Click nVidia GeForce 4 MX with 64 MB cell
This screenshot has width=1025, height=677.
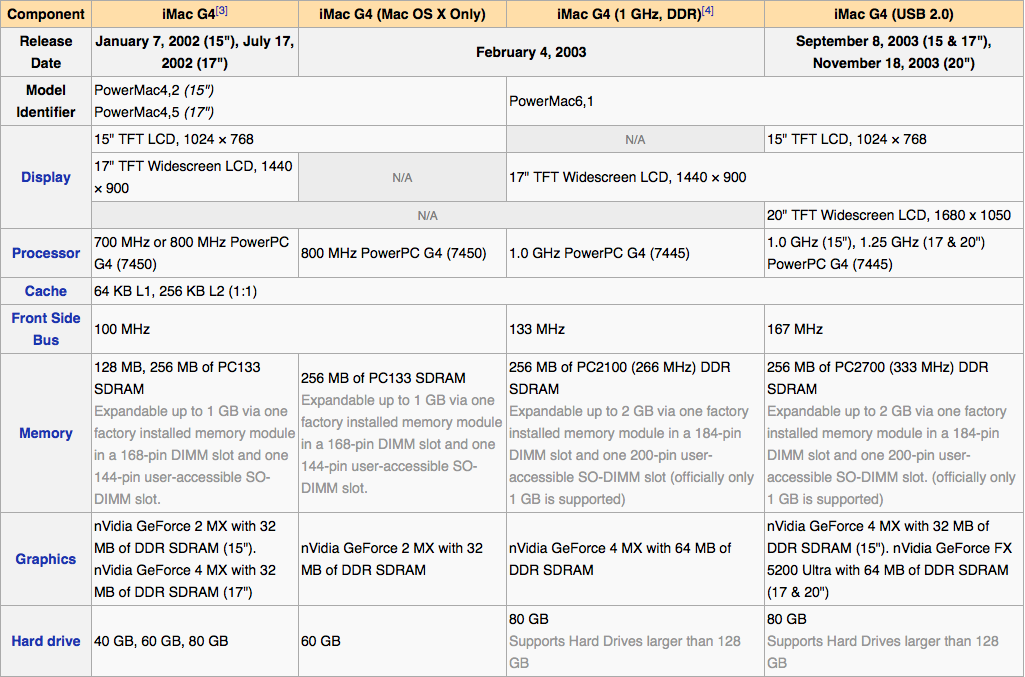point(635,559)
